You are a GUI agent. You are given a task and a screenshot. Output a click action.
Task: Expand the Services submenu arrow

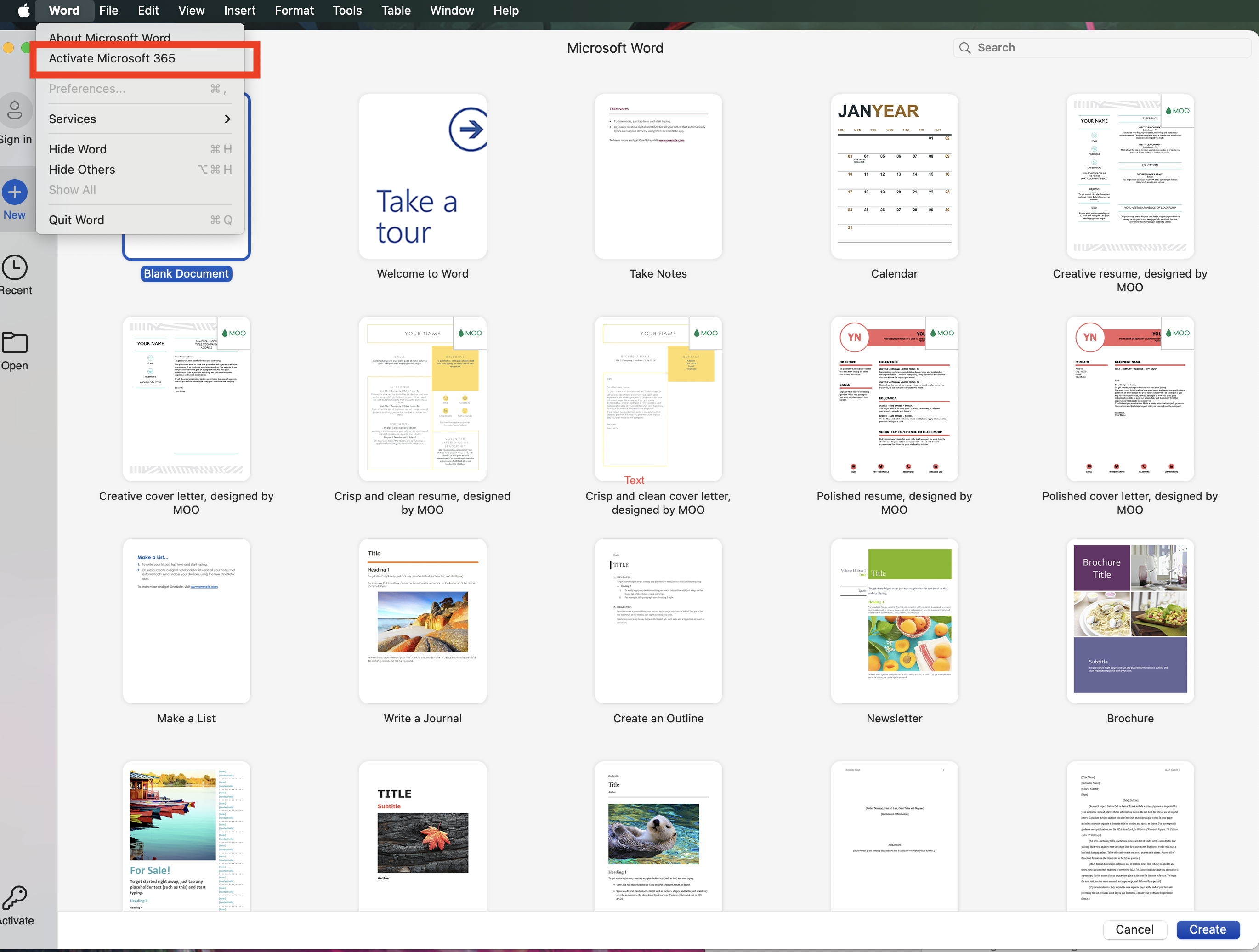click(227, 119)
